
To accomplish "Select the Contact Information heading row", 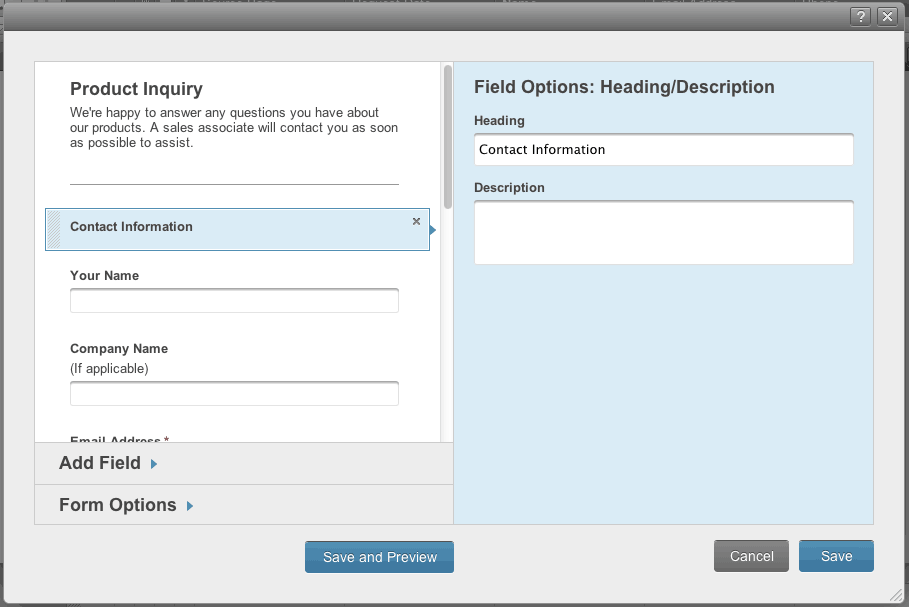I will 237,229.
